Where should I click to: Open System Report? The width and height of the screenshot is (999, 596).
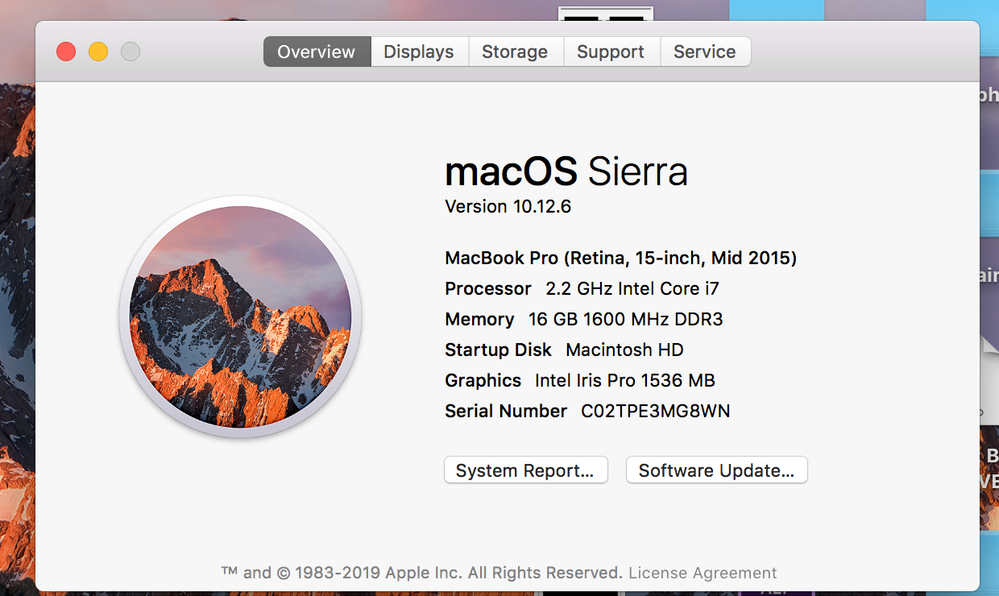pos(525,470)
